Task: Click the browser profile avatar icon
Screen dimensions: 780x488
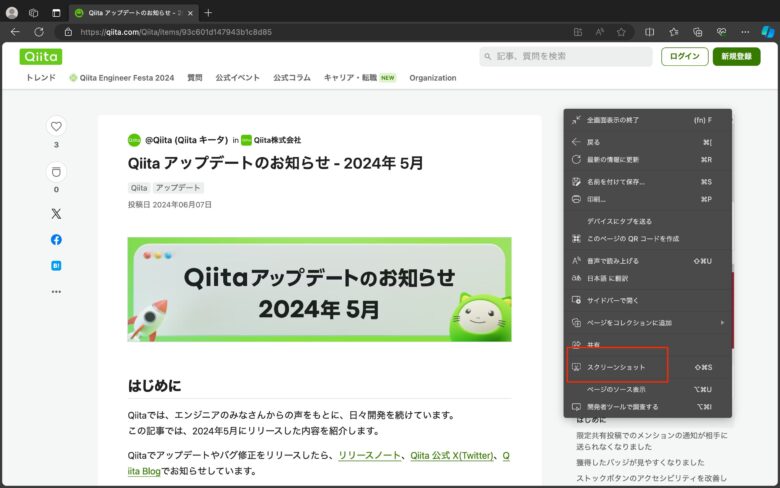Action: [x=12, y=13]
